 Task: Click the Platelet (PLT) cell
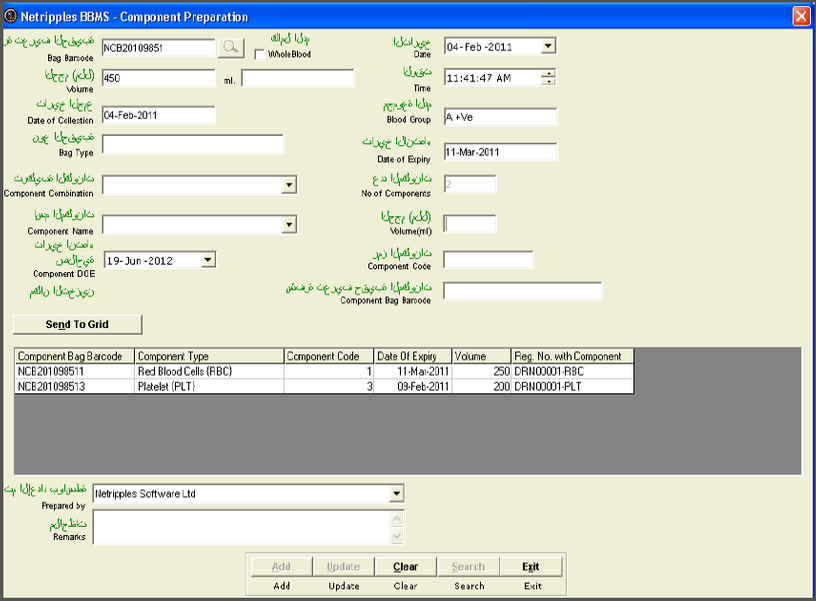pyautogui.click(x=209, y=386)
